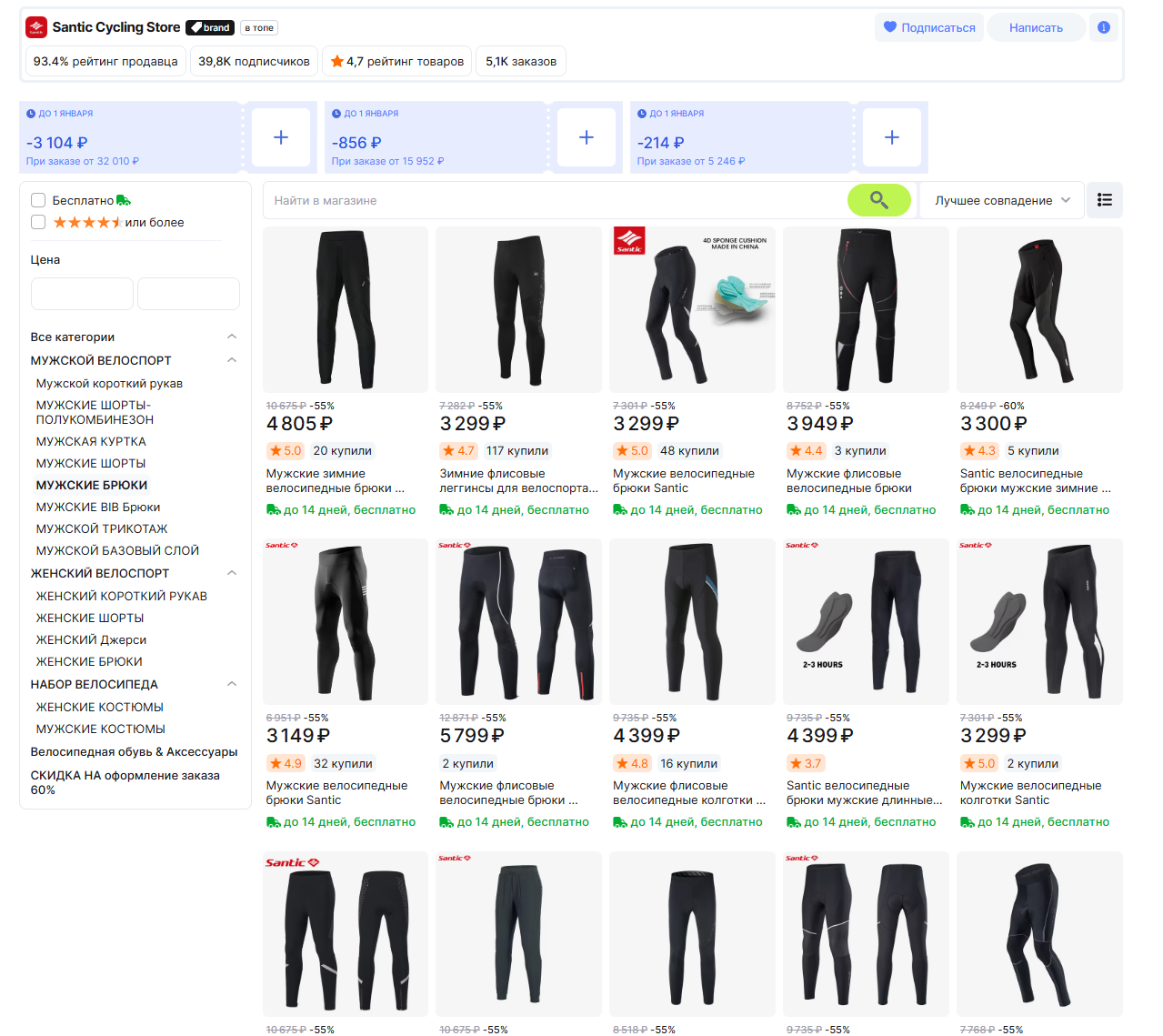Open the МУЖСКОЙ ТРИКОТАЖ category

[x=102, y=528]
